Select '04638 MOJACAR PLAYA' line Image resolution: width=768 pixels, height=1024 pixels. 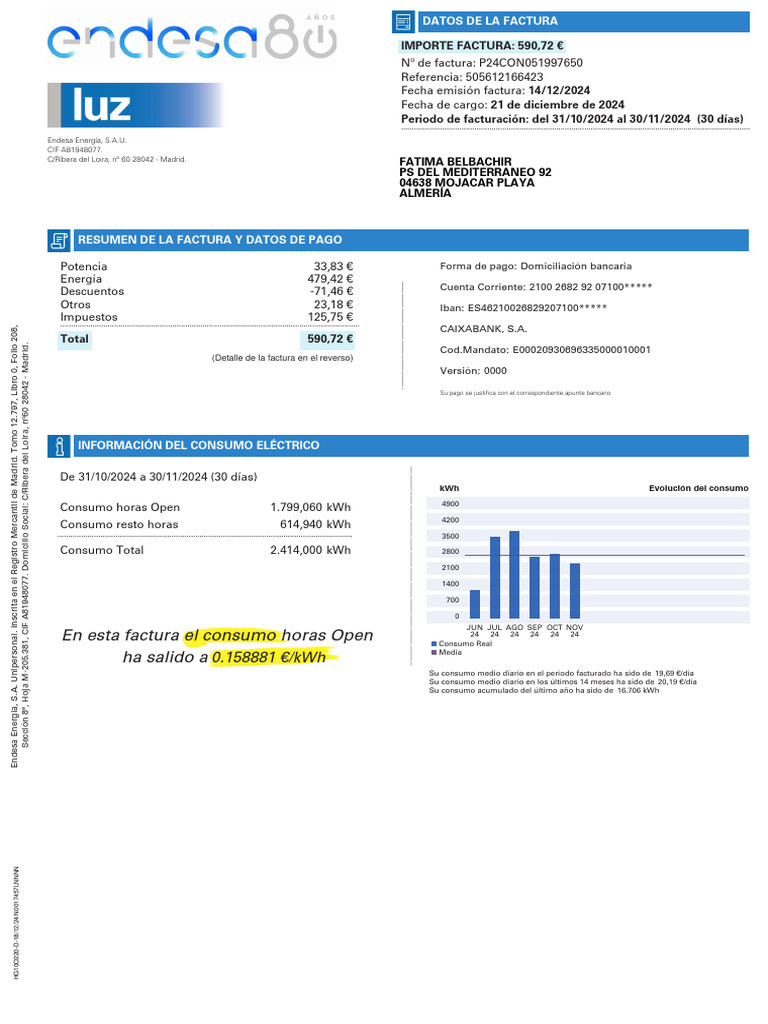click(x=467, y=182)
